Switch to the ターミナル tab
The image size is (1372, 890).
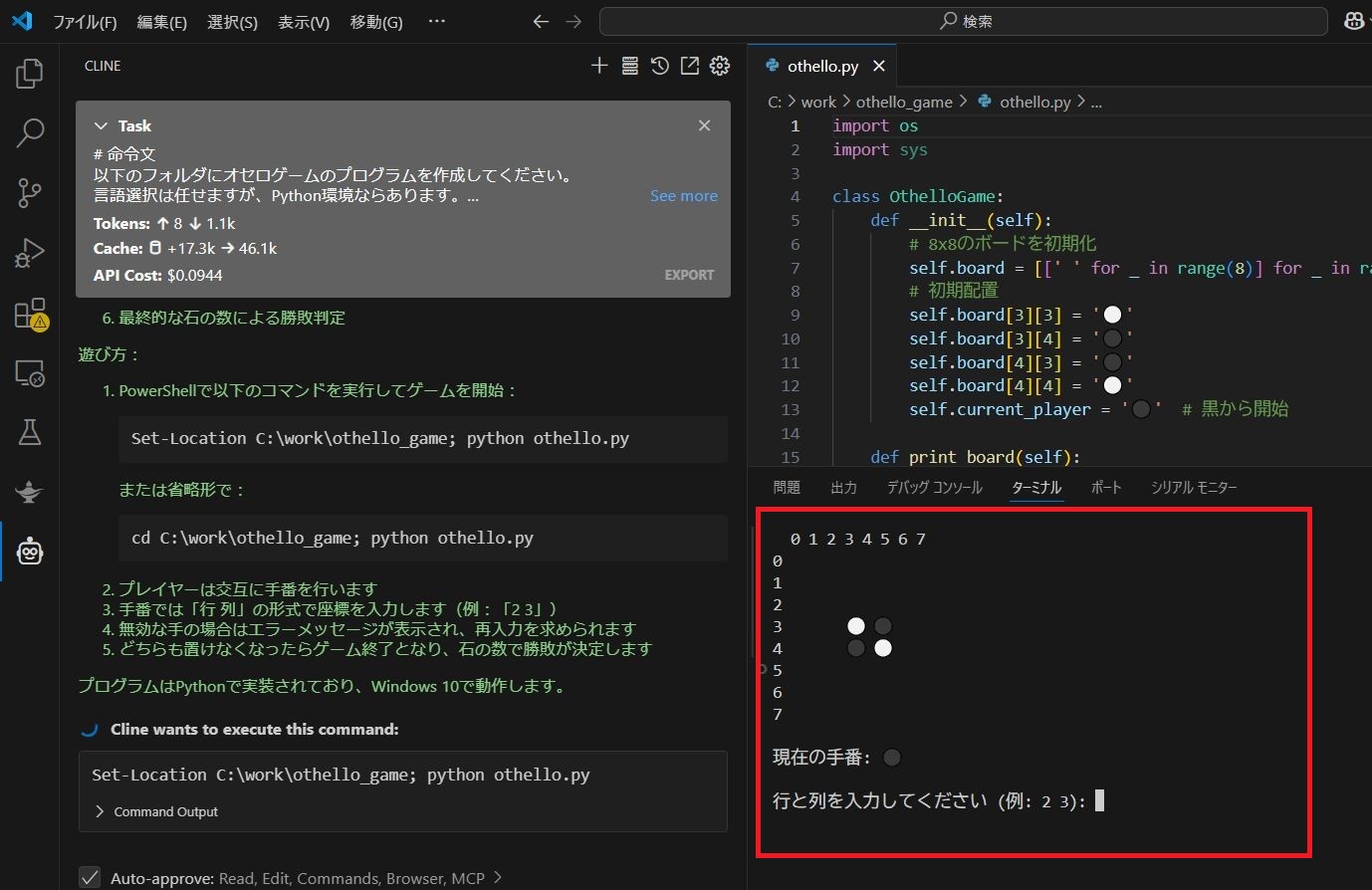(1035, 487)
